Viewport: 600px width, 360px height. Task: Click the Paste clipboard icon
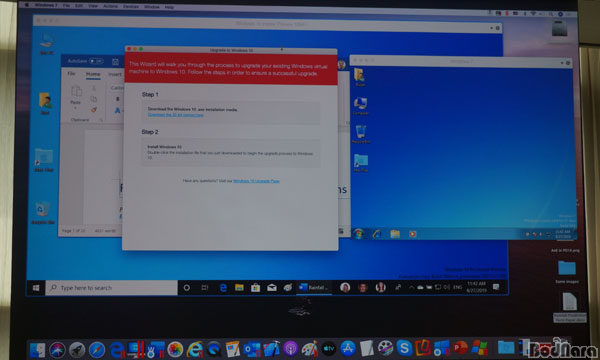tap(77, 92)
